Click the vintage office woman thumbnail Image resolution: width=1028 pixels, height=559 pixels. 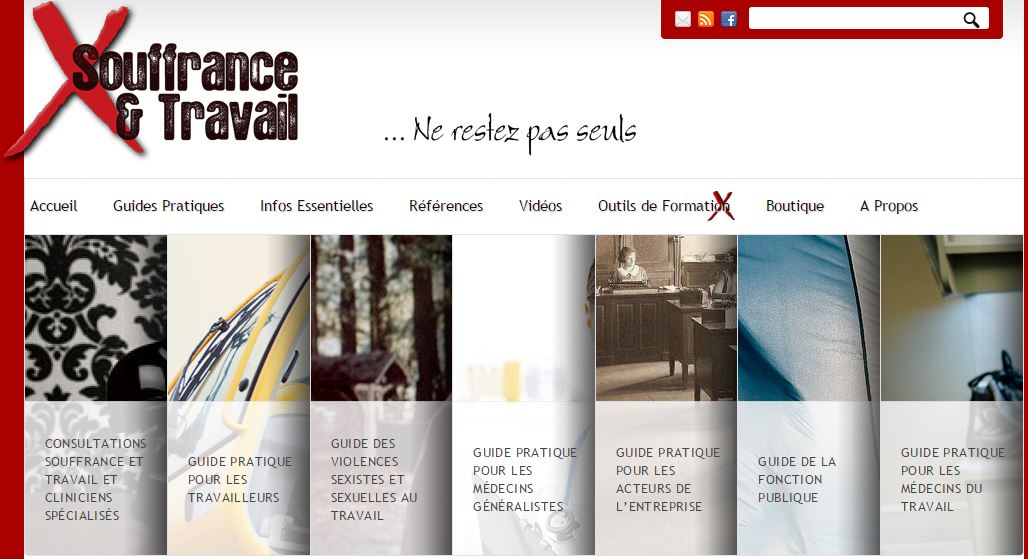coord(666,318)
